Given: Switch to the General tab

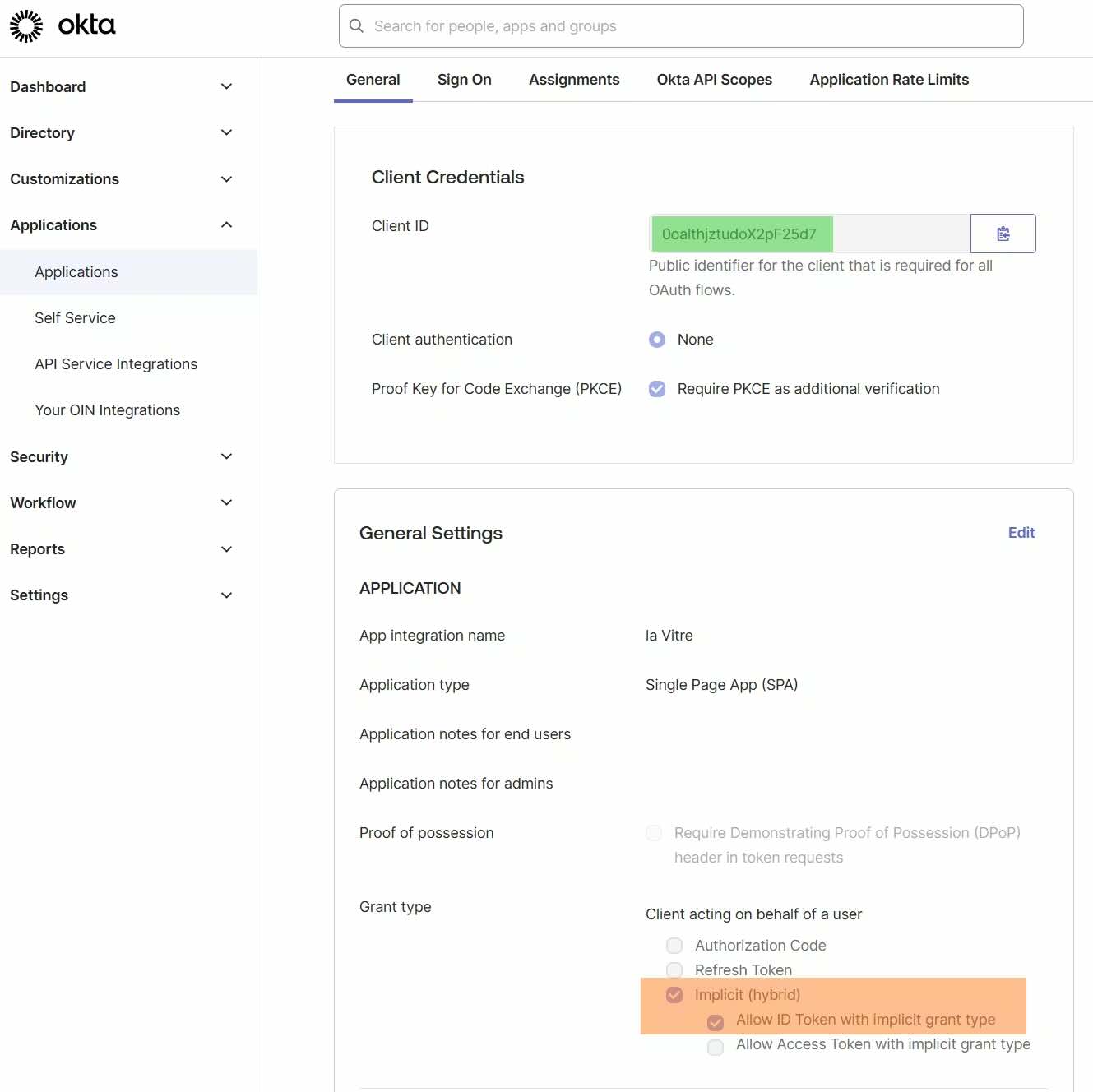Looking at the screenshot, I should 373,80.
